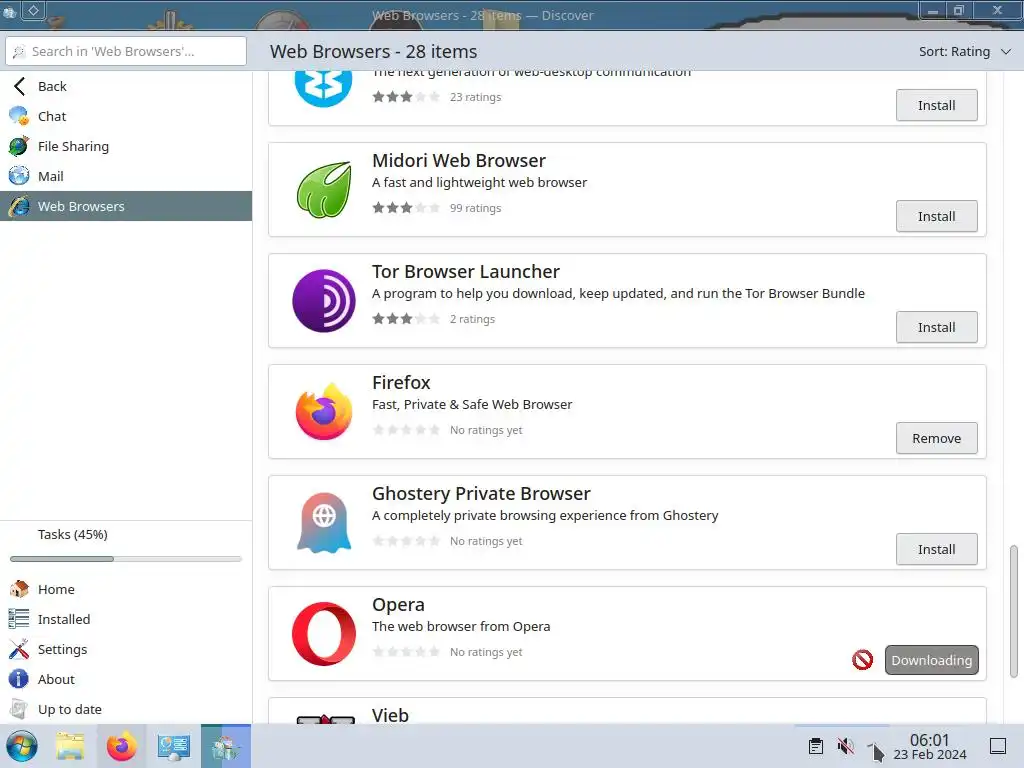The image size is (1024, 768).
Task: Click the Opera Downloading button
Action: pyautogui.click(x=931, y=660)
